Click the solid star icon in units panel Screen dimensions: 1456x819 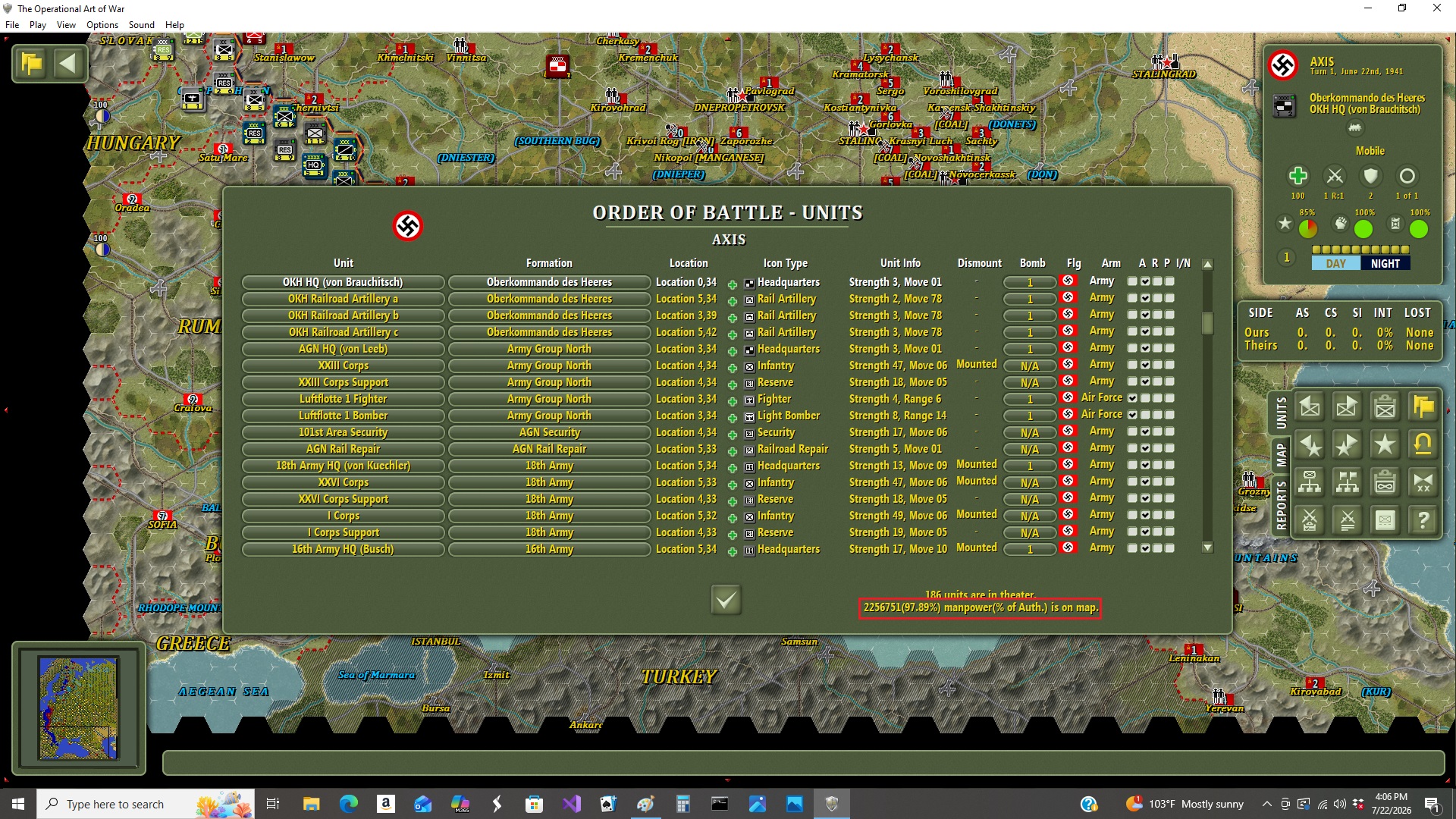pyautogui.click(x=1385, y=444)
